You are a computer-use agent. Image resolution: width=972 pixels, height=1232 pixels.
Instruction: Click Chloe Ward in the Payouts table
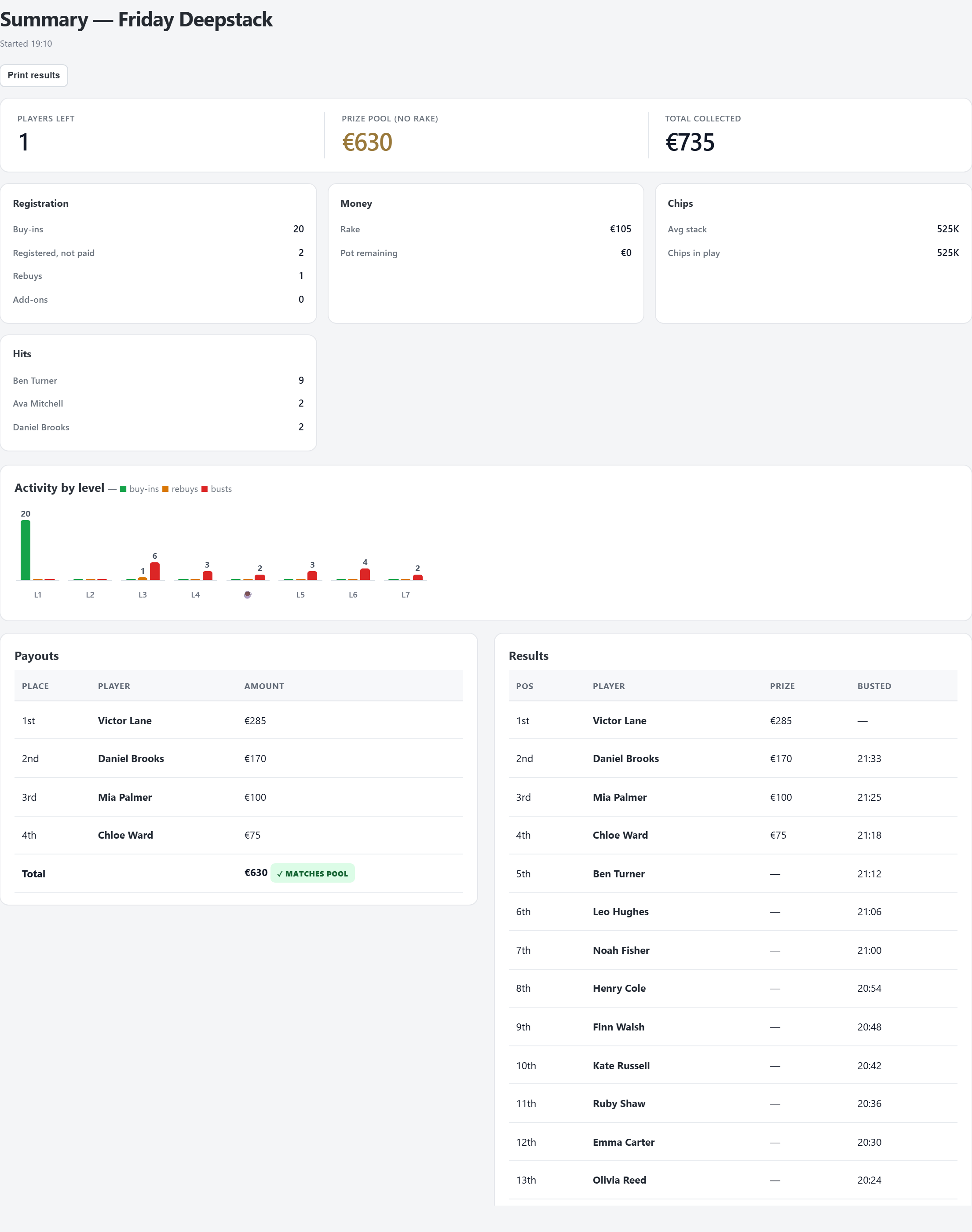pos(125,835)
